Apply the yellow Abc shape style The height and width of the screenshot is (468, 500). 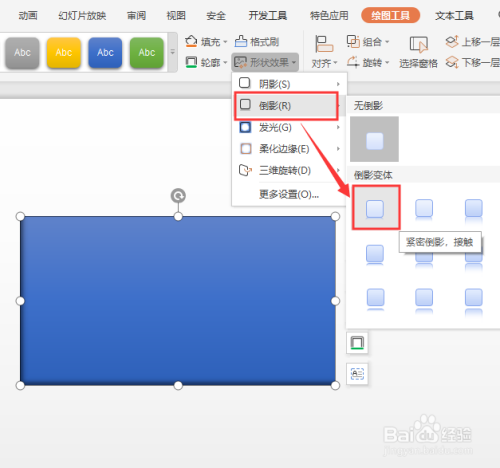tap(64, 53)
